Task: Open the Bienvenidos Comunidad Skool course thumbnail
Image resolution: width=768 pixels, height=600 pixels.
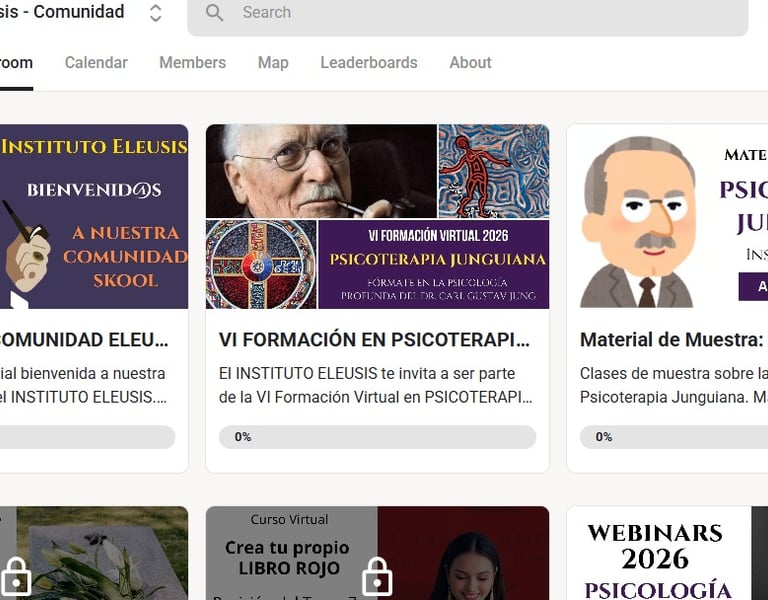Action: click(x=94, y=216)
